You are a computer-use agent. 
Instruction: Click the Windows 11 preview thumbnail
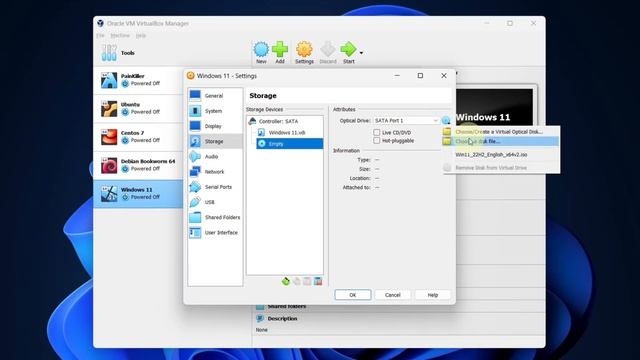[x=494, y=107]
